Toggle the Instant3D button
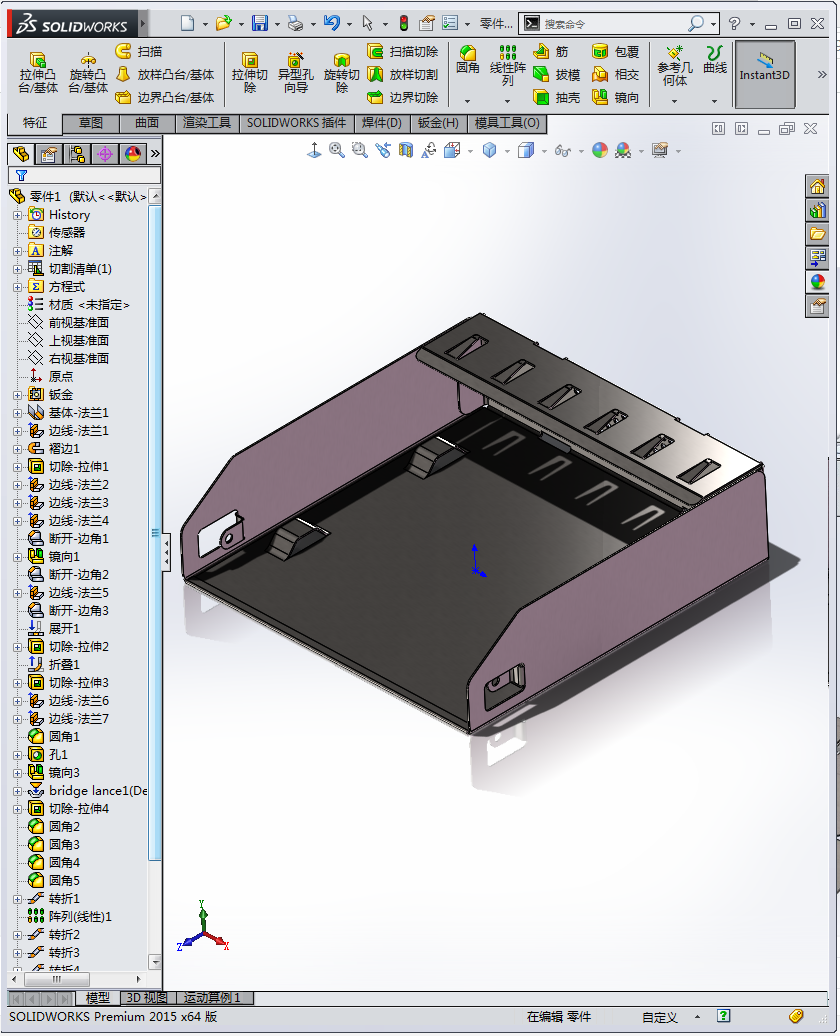The width and height of the screenshot is (840, 1036). [x=765, y=74]
